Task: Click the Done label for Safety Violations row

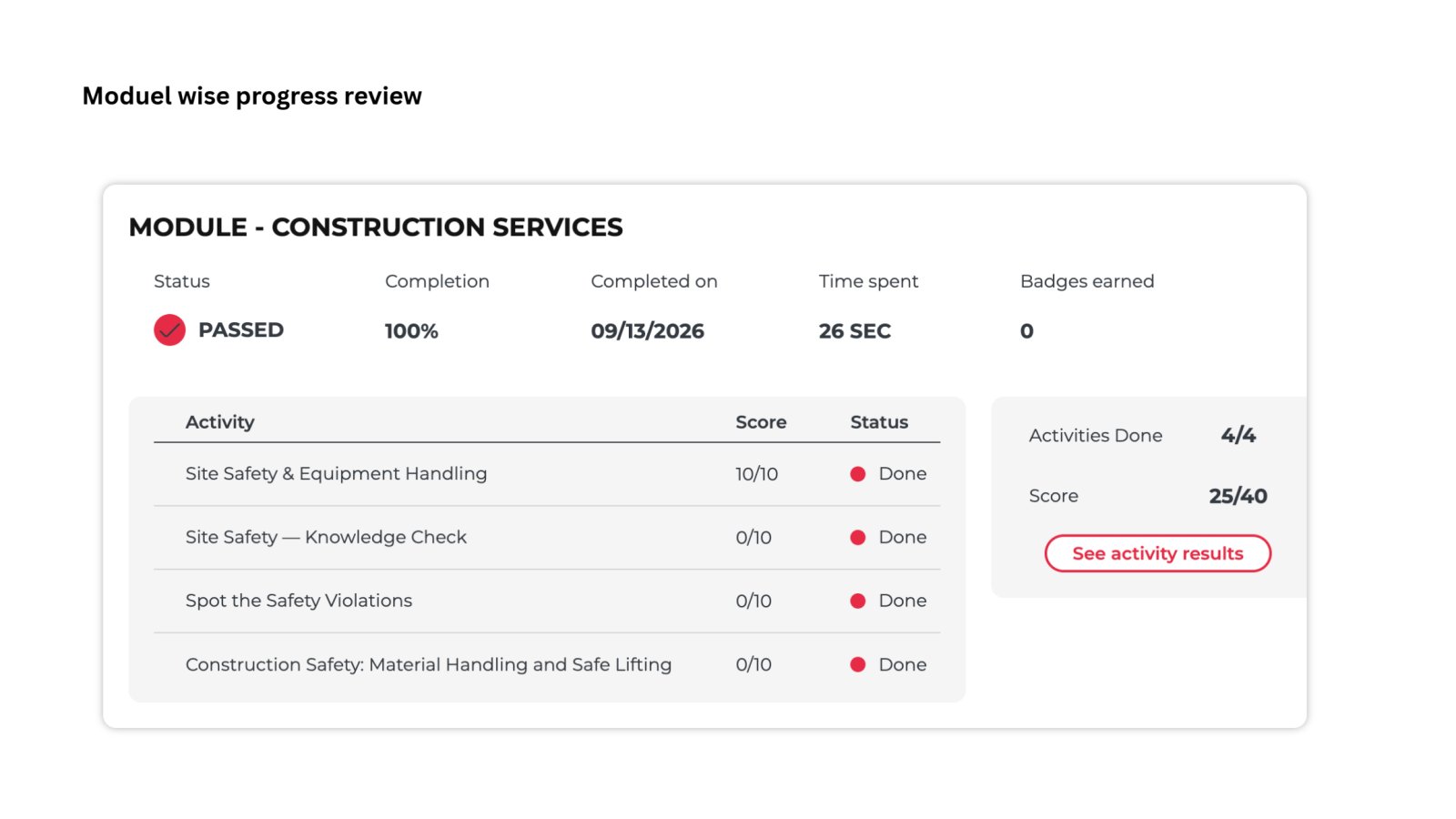Action: point(903,601)
